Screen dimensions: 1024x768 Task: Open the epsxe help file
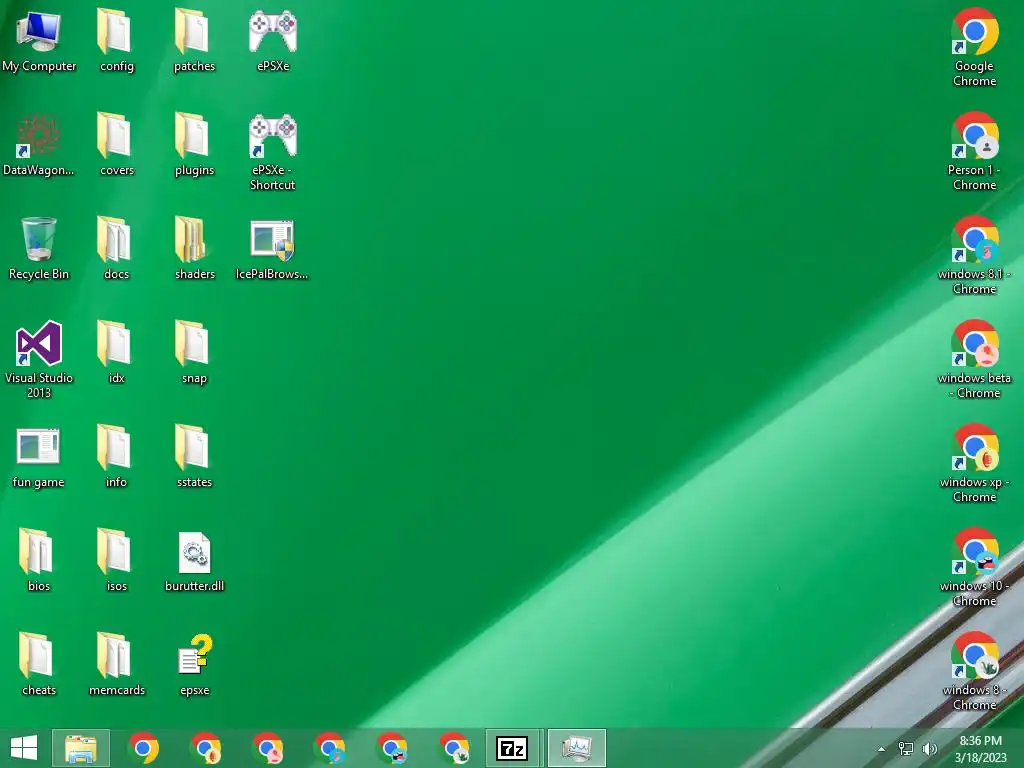(195, 665)
